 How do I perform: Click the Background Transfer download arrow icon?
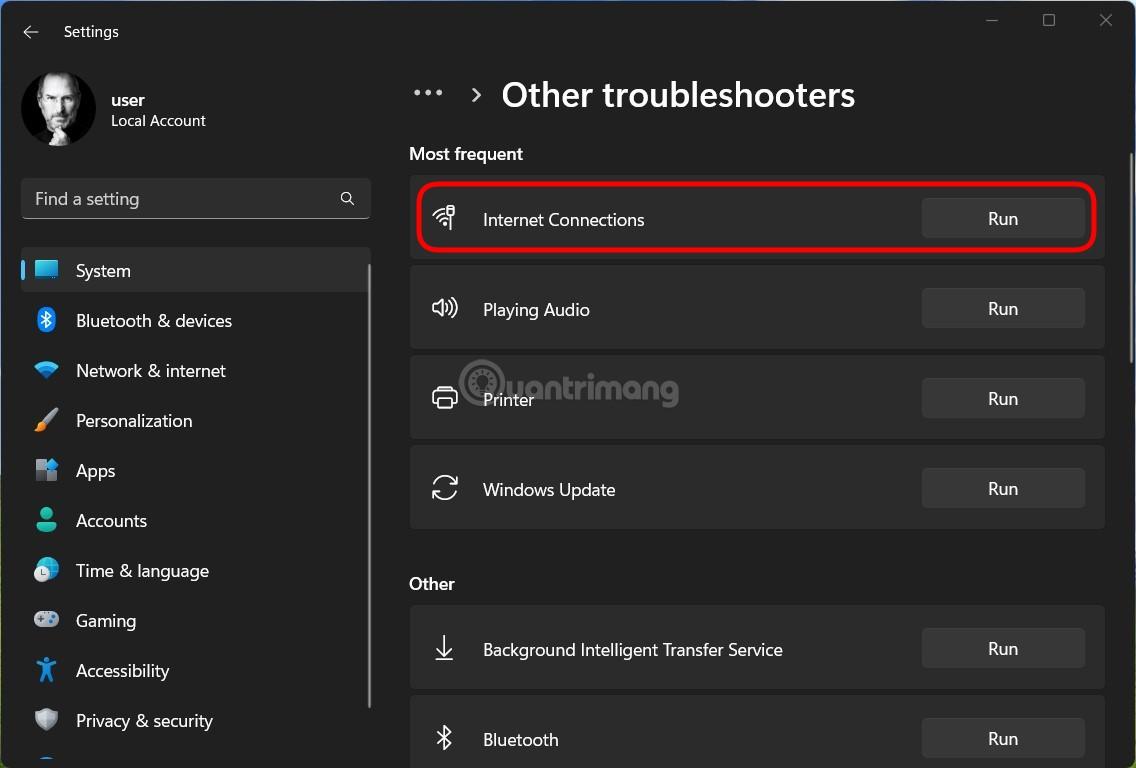pyautogui.click(x=444, y=648)
